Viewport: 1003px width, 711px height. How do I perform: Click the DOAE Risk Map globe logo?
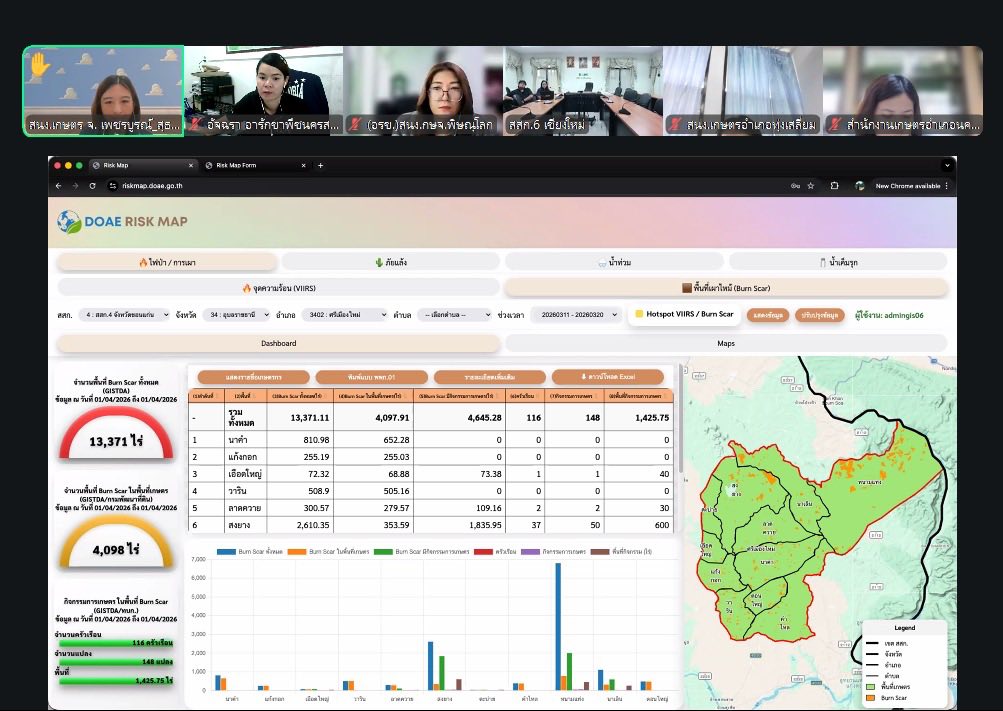(69, 221)
